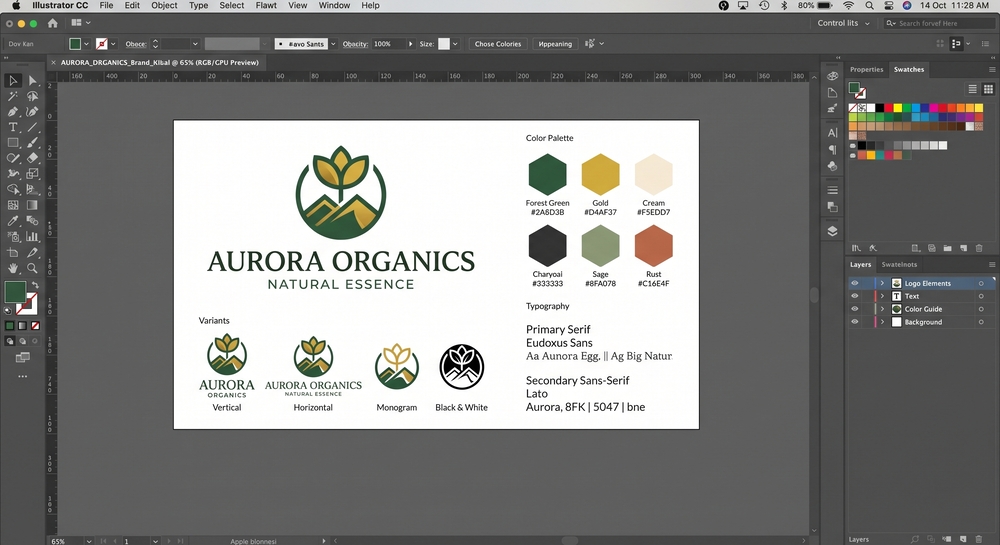Open the Window menu
This screenshot has height=545, width=1000.
(334, 5)
